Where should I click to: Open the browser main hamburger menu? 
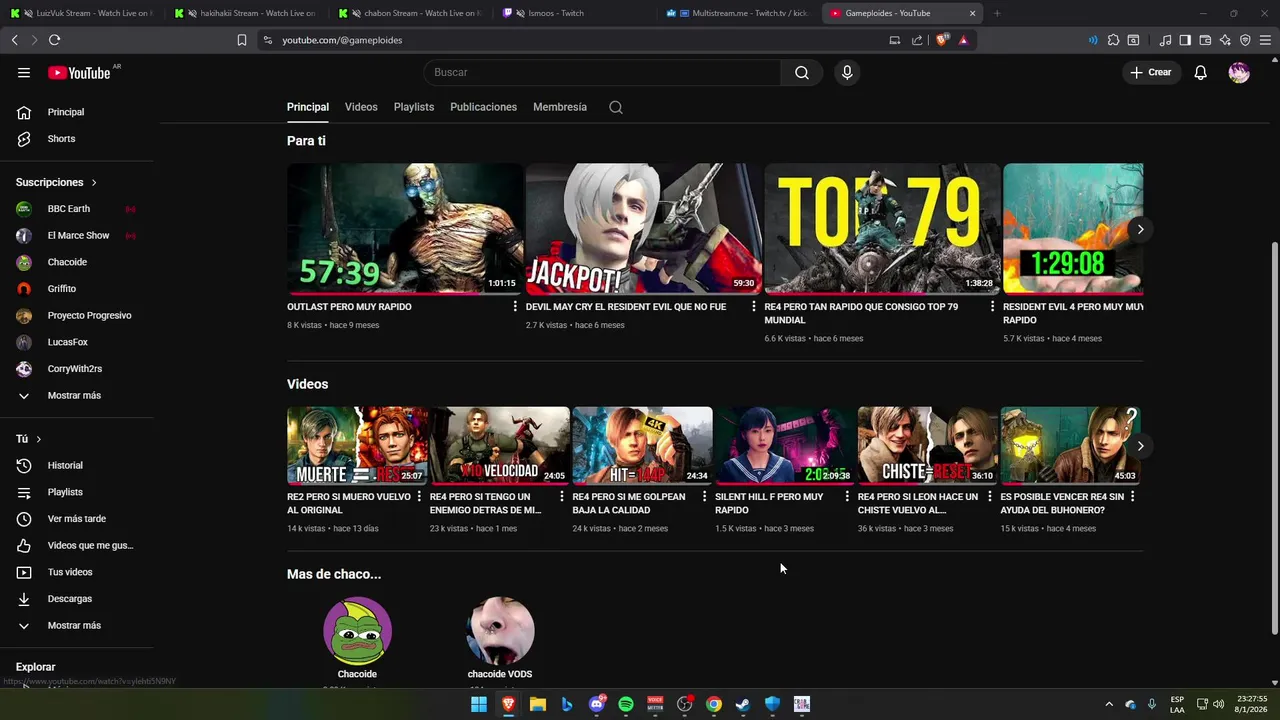[x=1265, y=40]
